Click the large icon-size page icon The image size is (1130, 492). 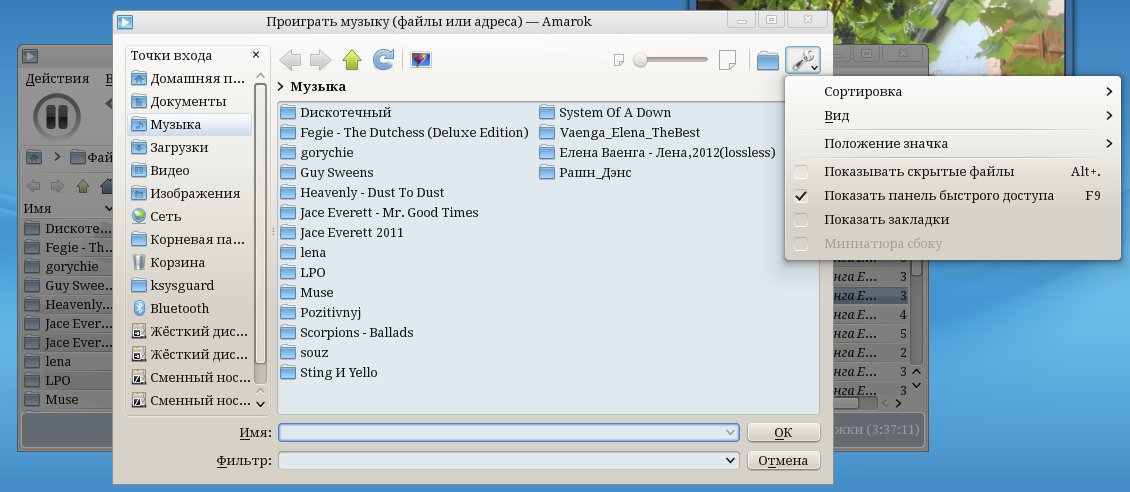click(x=727, y=60)
